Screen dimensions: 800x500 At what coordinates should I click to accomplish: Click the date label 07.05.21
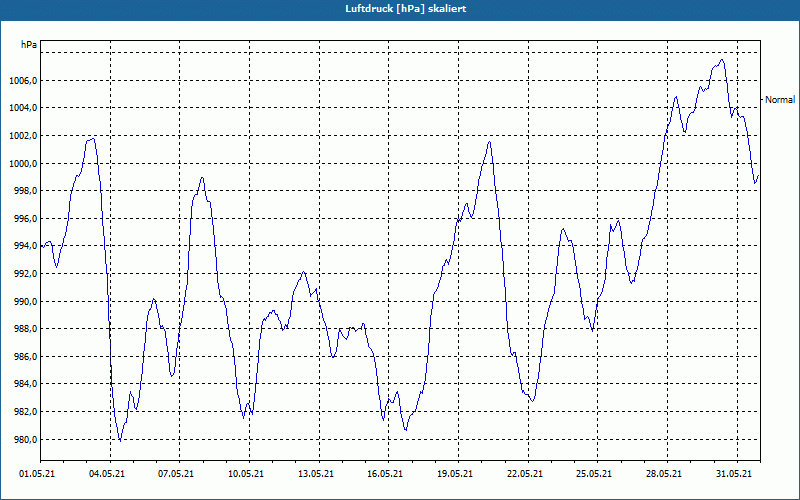(x=176, y=474)
